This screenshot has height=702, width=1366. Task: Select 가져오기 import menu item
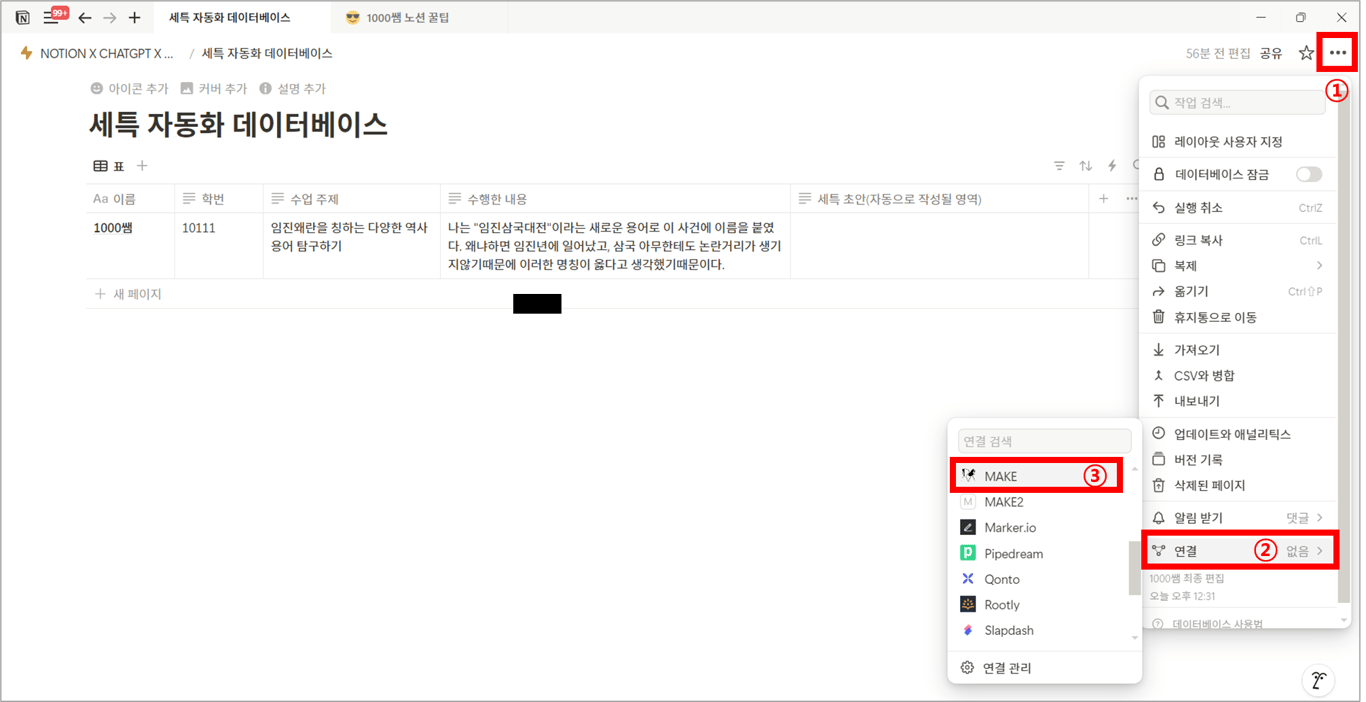[x=1238, y=350]
